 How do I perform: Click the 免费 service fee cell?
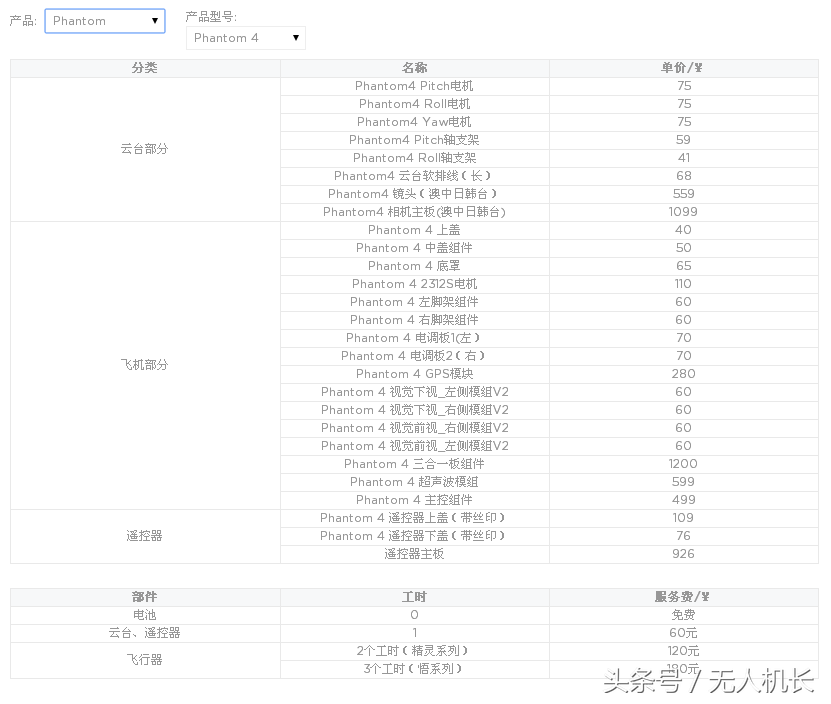[684, 615]
